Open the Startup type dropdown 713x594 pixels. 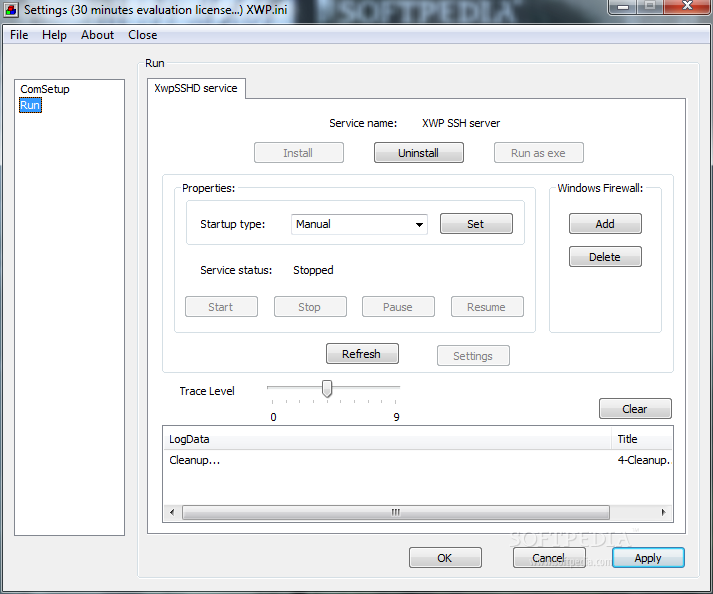click(359, 224)
